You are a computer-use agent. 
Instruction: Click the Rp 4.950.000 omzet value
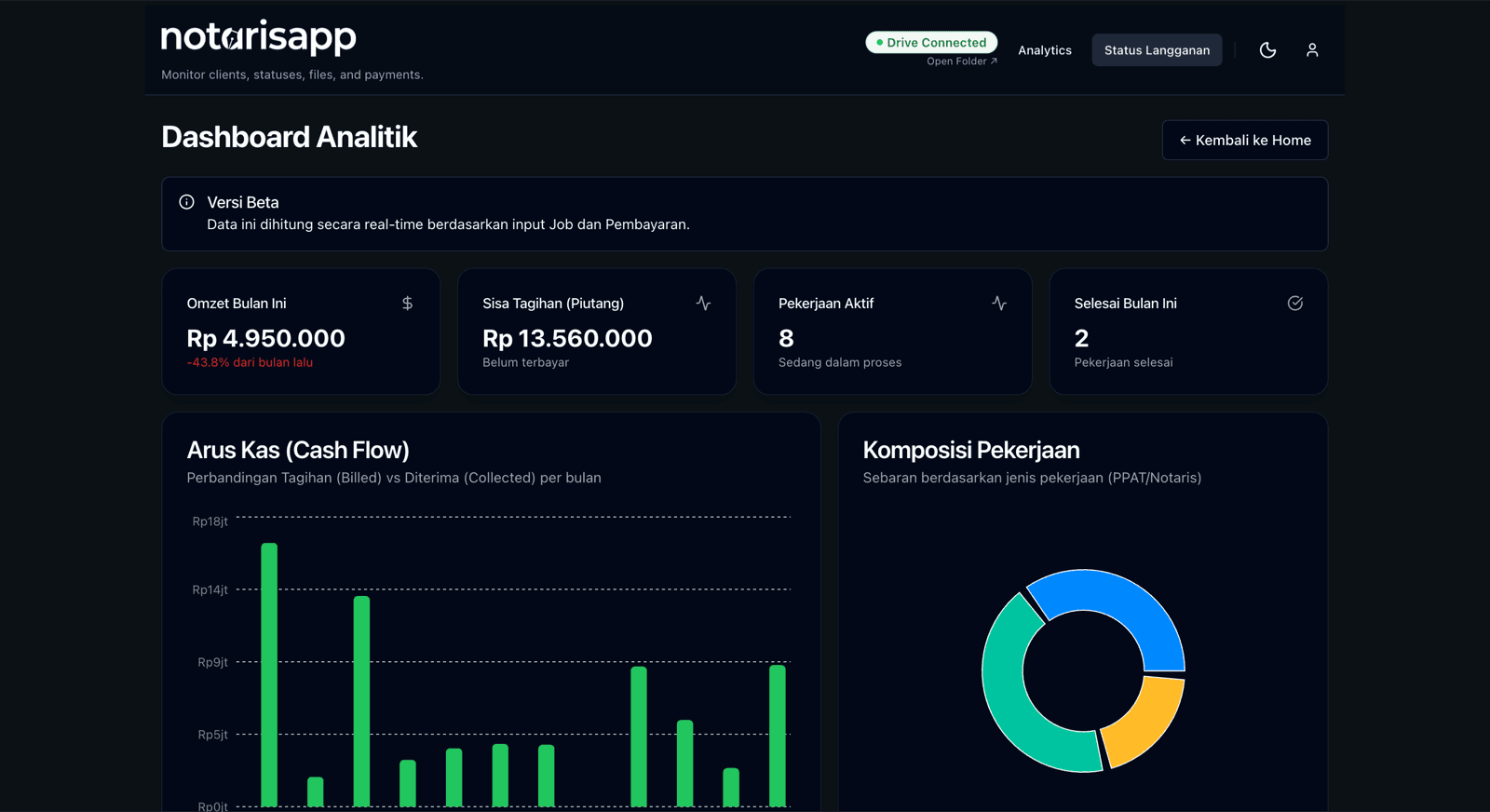click(x=266, y=338)
